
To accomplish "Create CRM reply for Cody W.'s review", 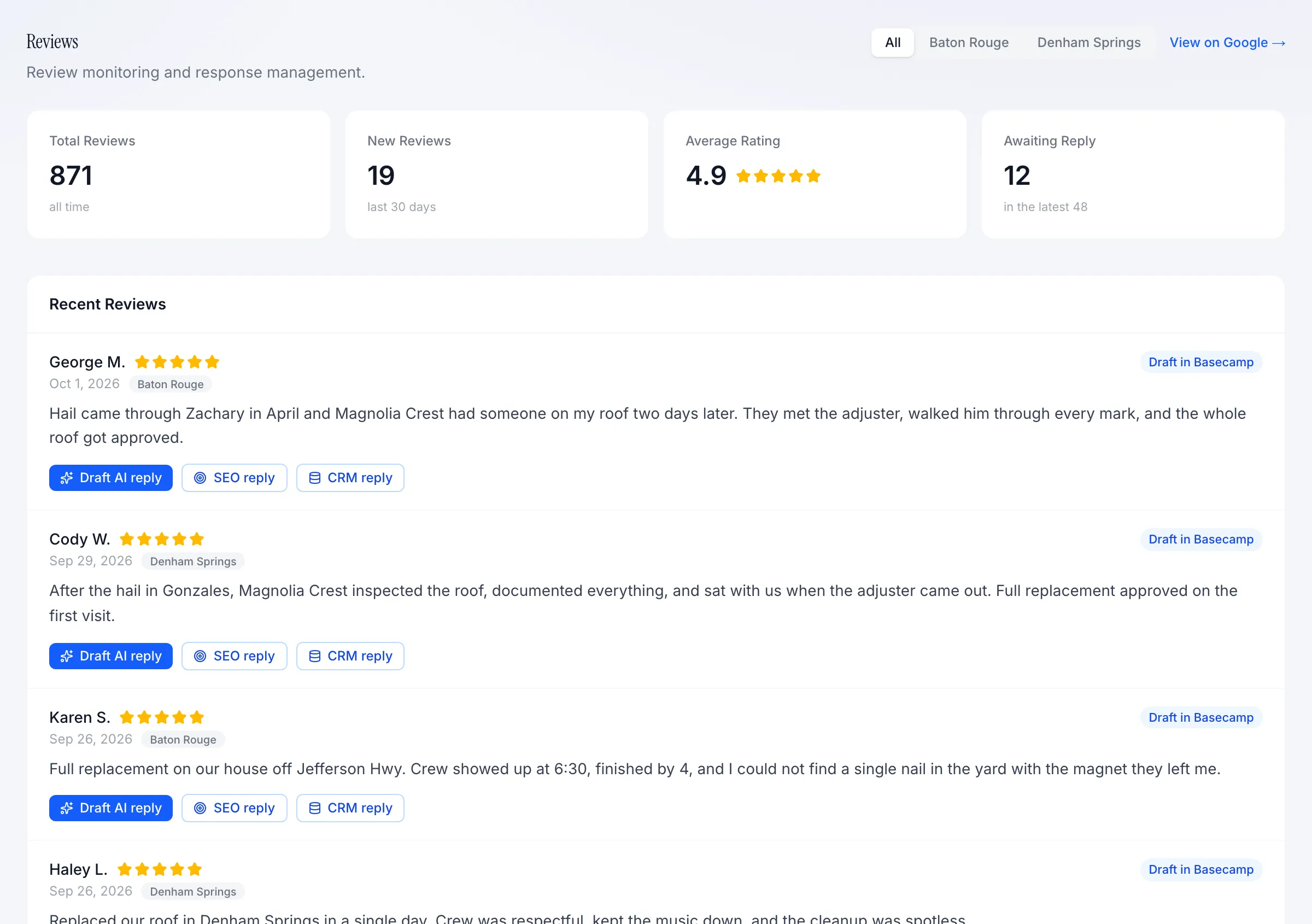I will [x=350, y=656].
